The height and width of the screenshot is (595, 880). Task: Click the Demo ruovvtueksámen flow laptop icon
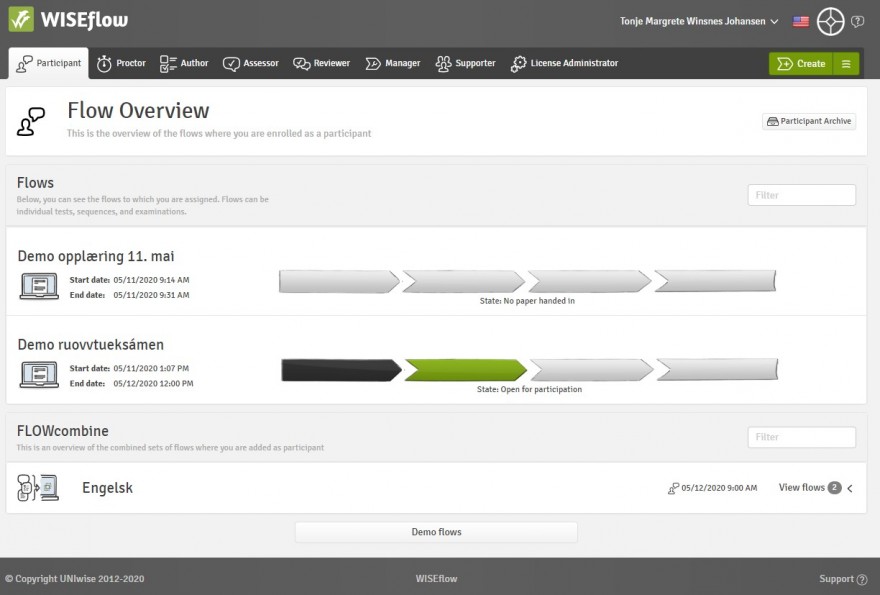click(39, 374)
